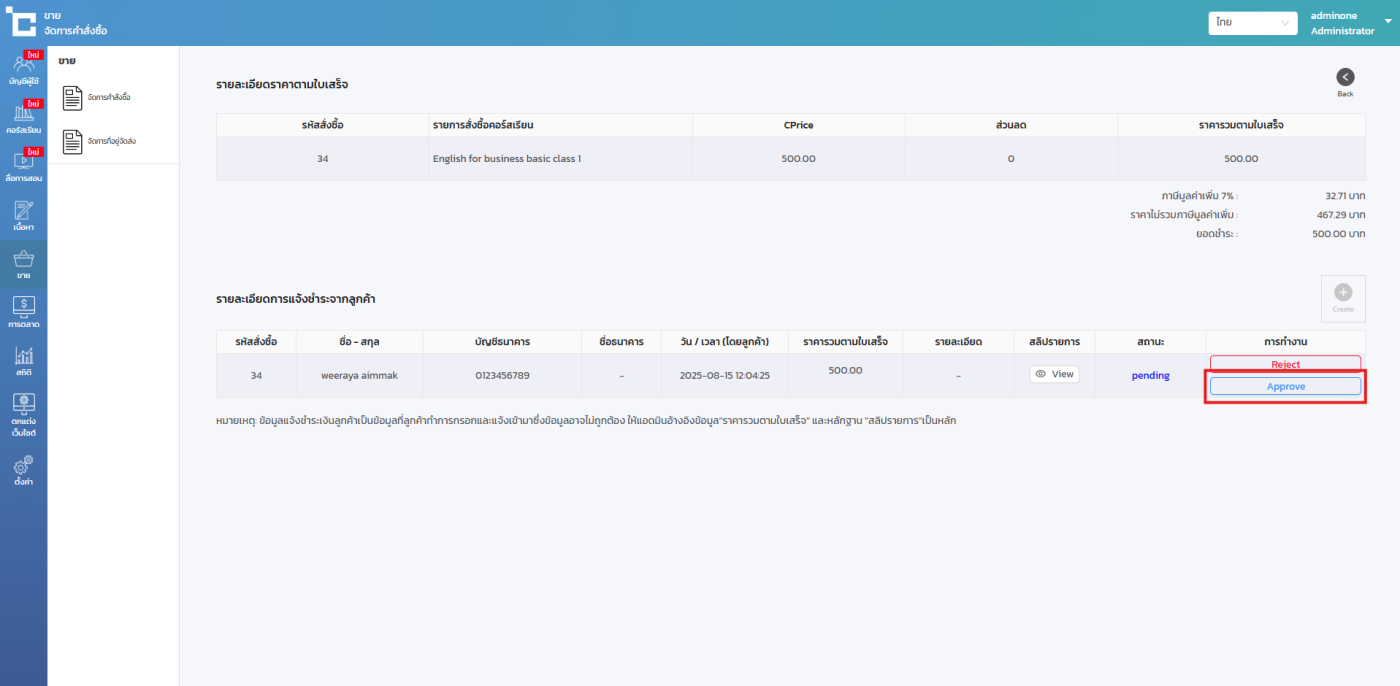View the payment slip for order 34

[x=1054, y=374]
